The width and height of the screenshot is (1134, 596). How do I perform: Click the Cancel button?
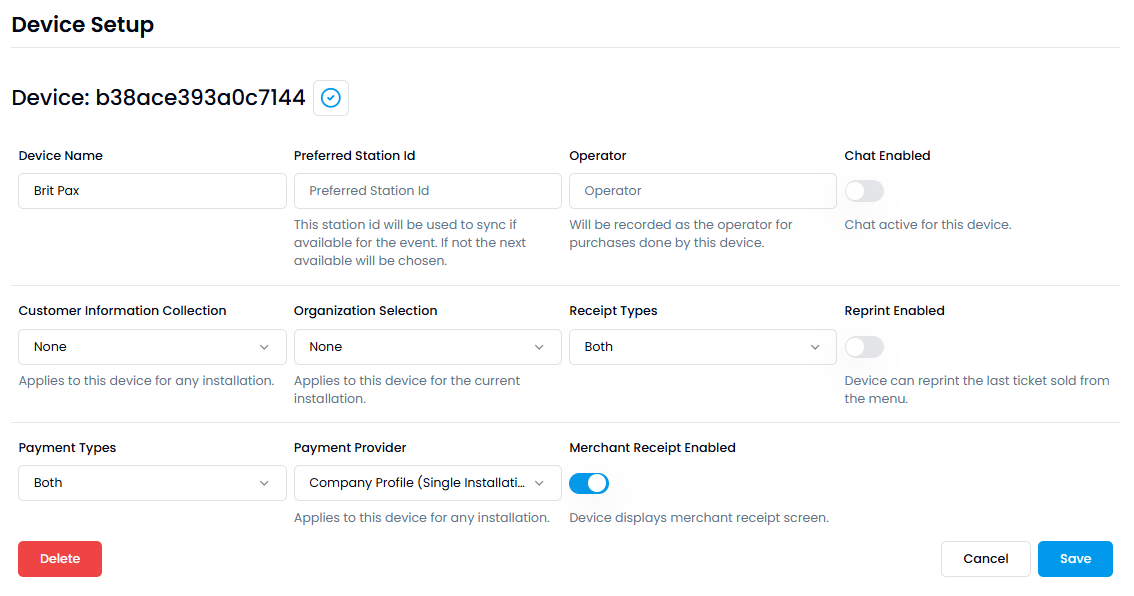[985, 559]
